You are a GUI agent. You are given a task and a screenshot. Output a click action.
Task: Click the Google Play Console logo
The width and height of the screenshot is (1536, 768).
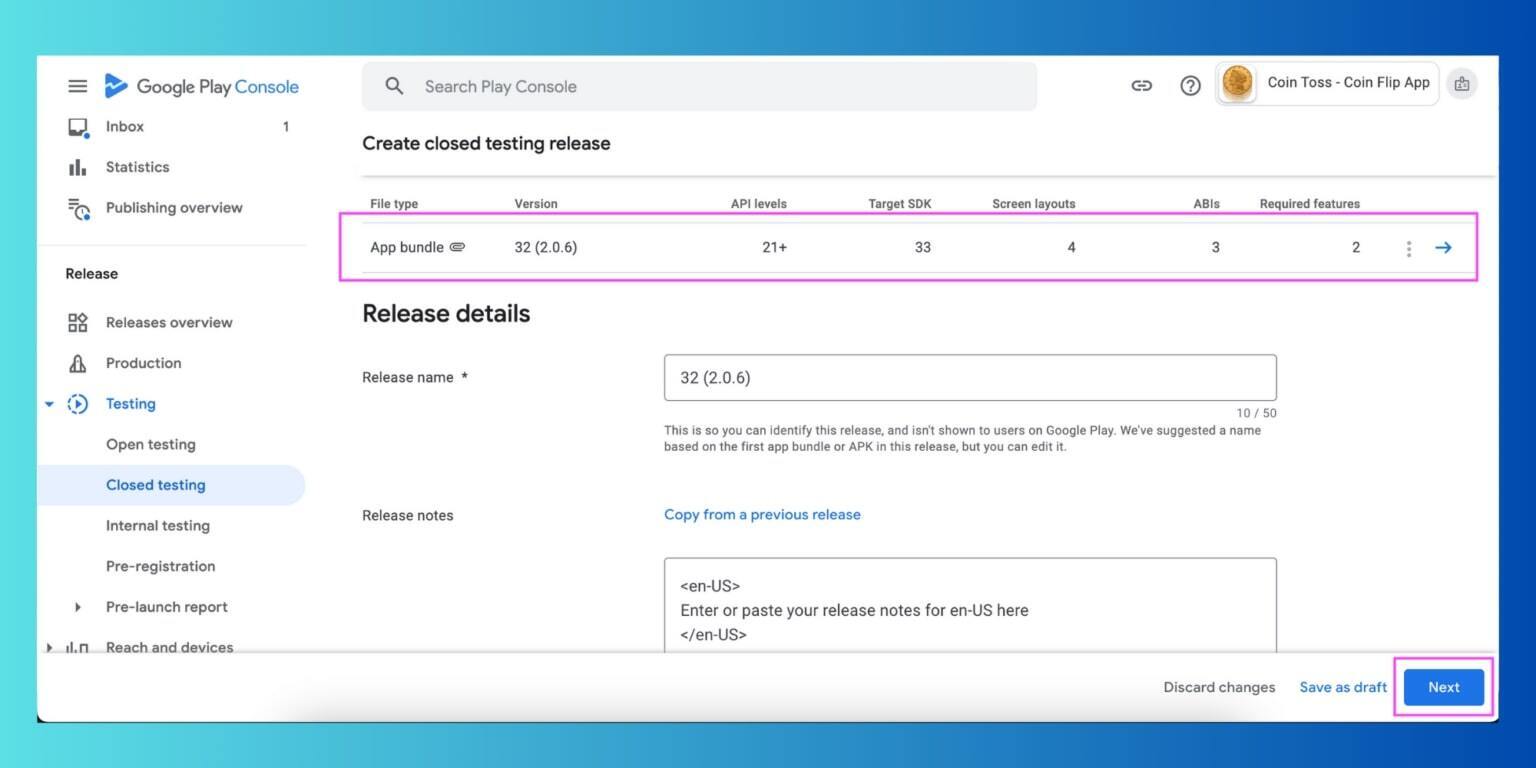(201, 86)
